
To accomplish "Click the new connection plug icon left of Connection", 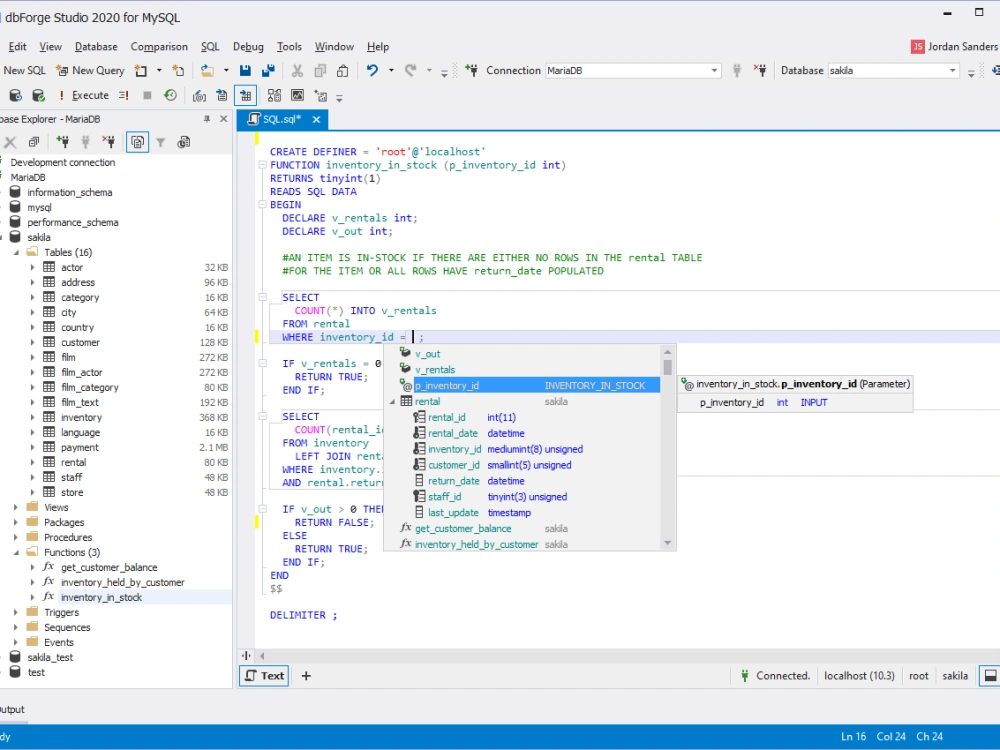I will coord(471,71).
